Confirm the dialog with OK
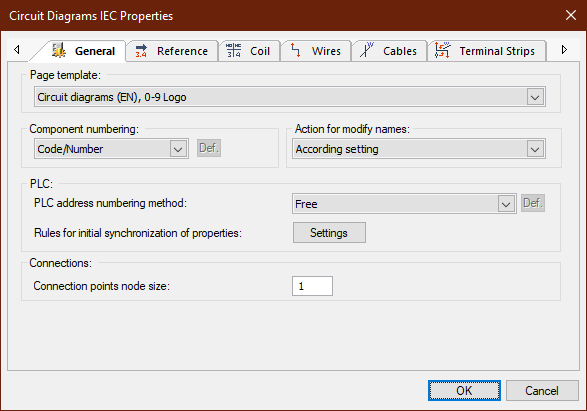The width and height of the screenshot is (587, 411). pyautogui.click(x=464, y=391)
